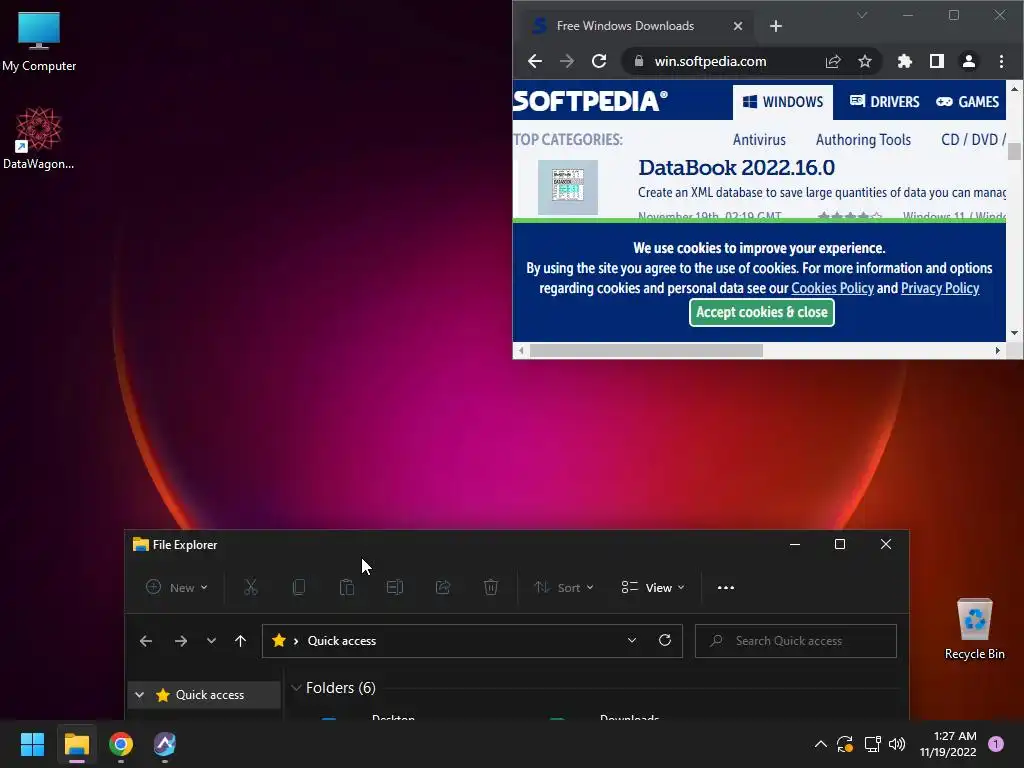Open Chrome side panel icon

936,61
